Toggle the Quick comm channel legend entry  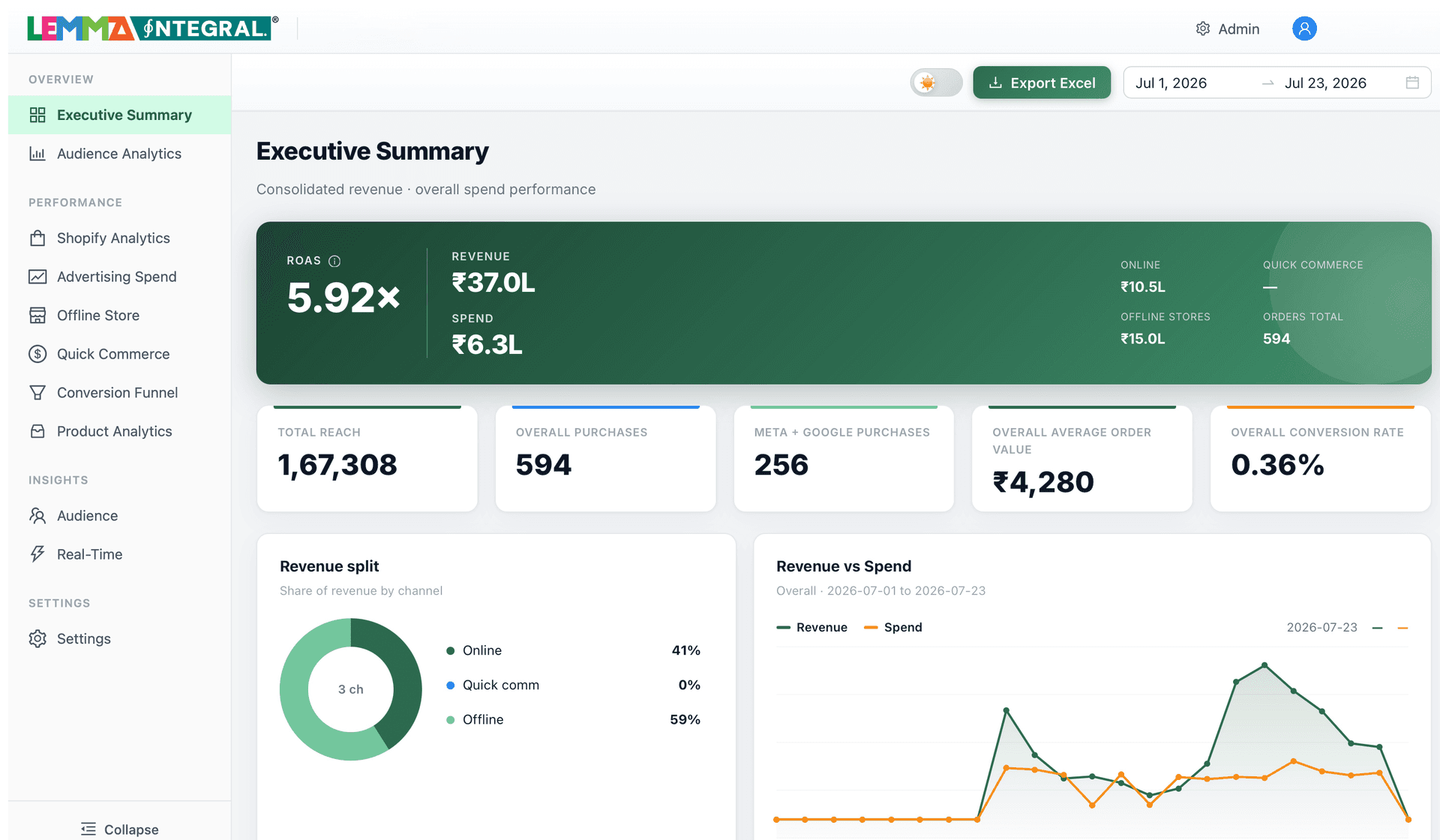pyautogui.click(x=573, y=685)
